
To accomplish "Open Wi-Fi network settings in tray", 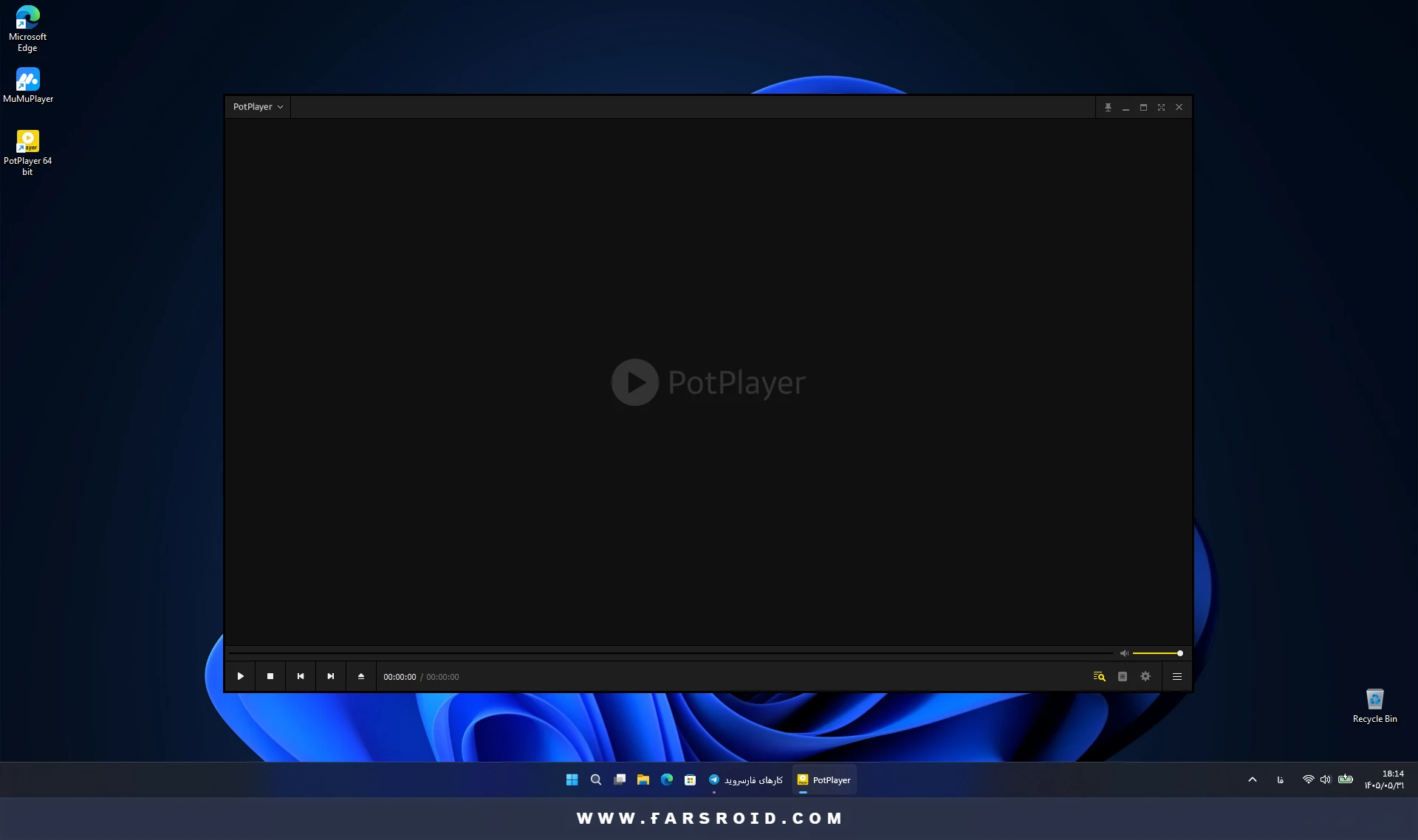I will coord(1308,779).
